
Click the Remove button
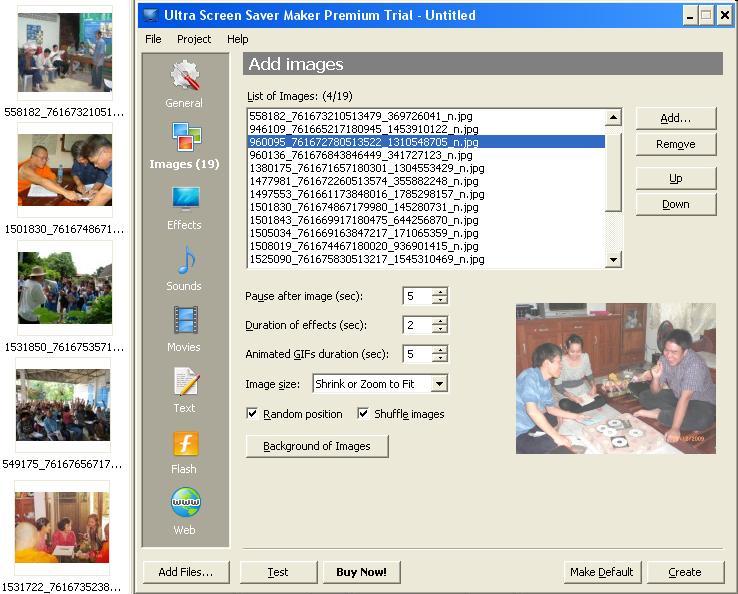pyautogui.click(x=676, y=144)
